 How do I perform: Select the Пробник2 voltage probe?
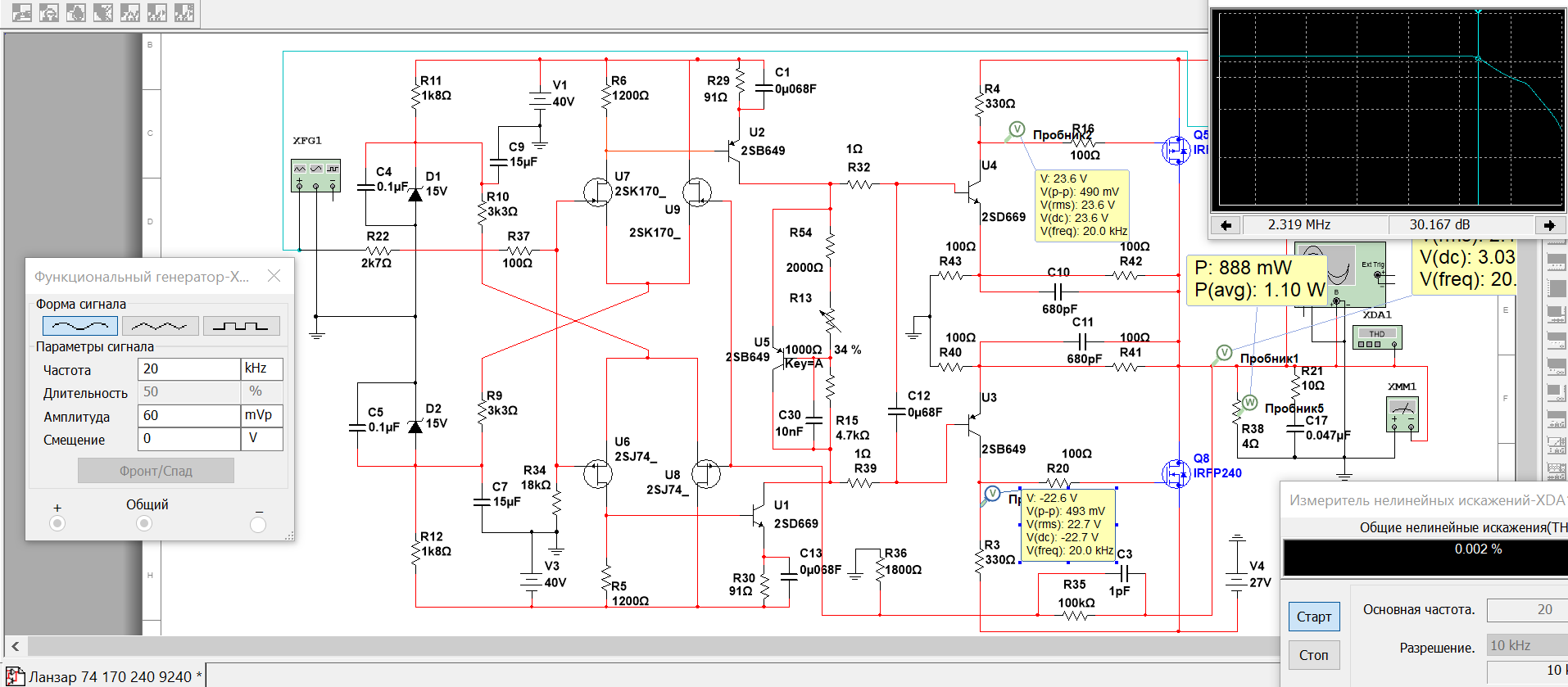point(1016,129)
